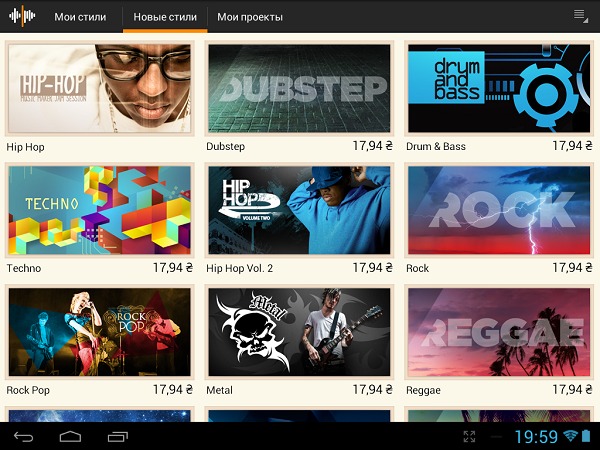The width and height of the screenshot is (600, 450).
Task: Click the 'Hip Hop' style name
Action: 25,147
